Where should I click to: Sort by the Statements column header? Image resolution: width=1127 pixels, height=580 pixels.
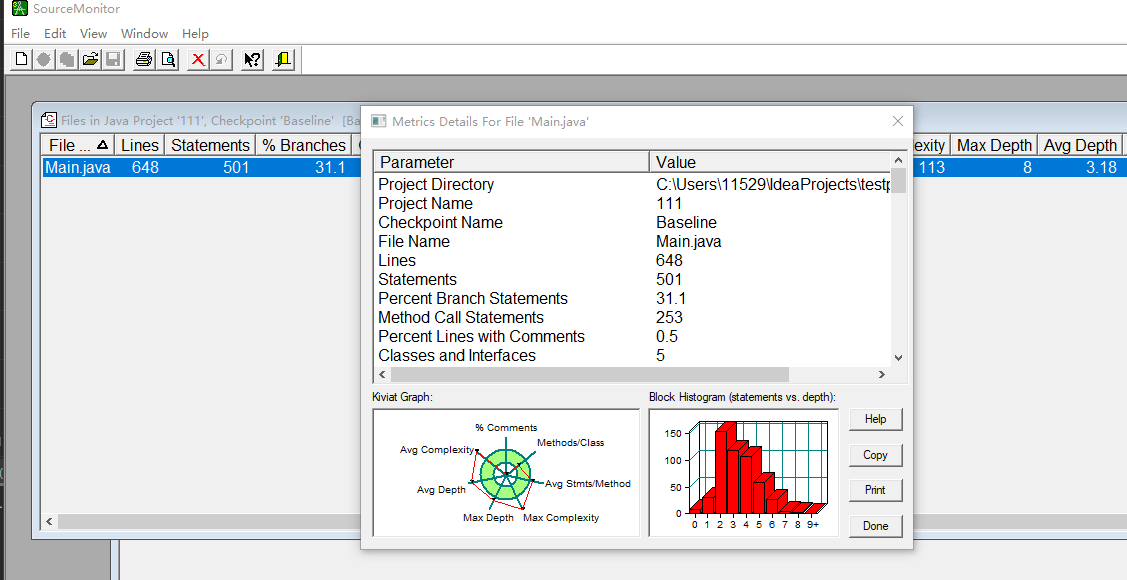coord(210,144)
